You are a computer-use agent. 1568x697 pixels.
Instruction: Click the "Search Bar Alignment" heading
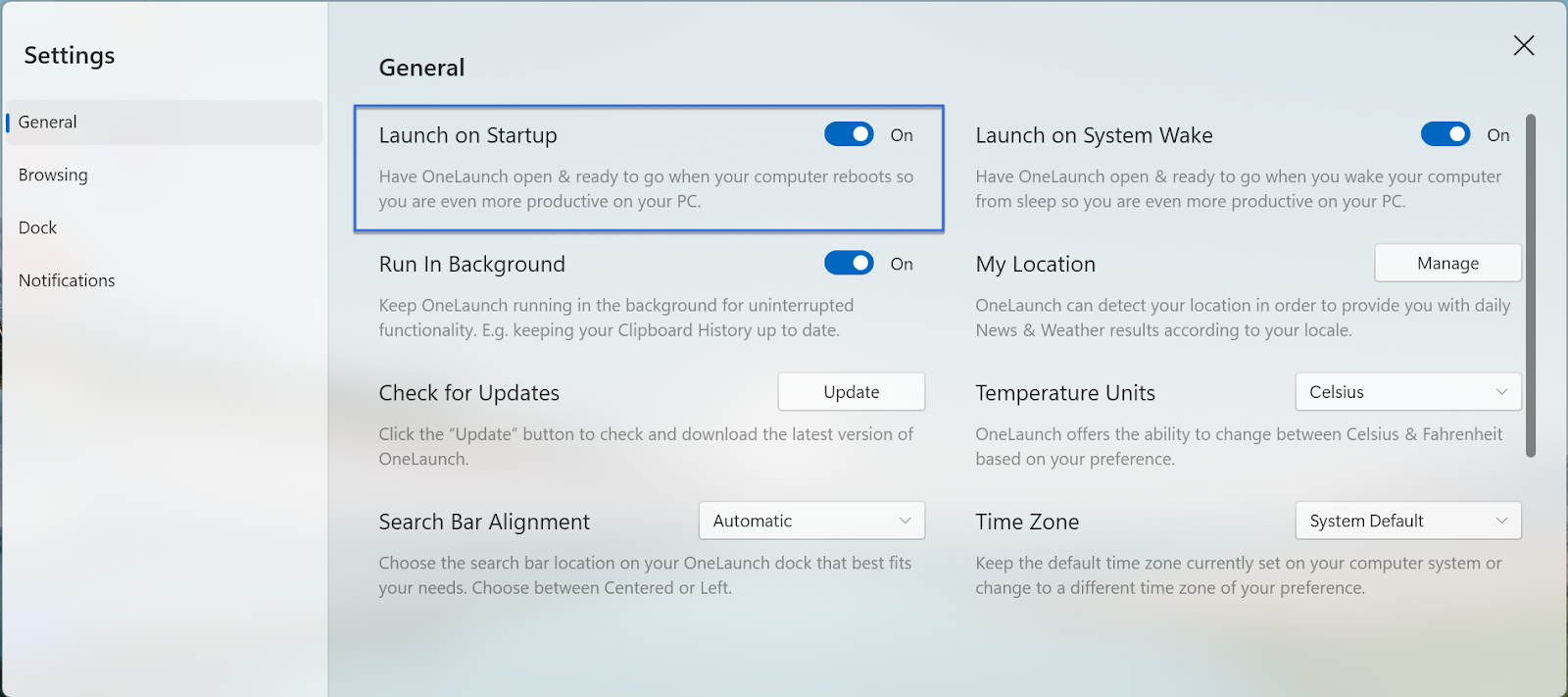pos(484,522)
